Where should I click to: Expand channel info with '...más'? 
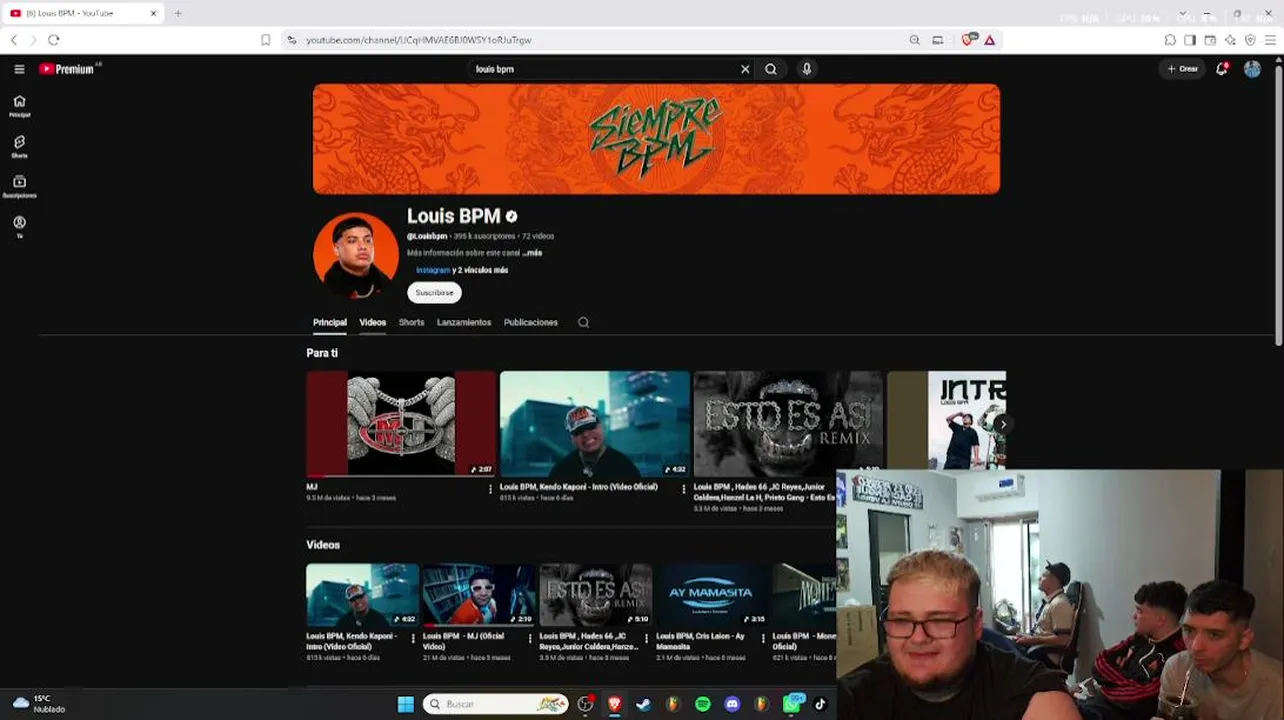(x=532, y=253)
